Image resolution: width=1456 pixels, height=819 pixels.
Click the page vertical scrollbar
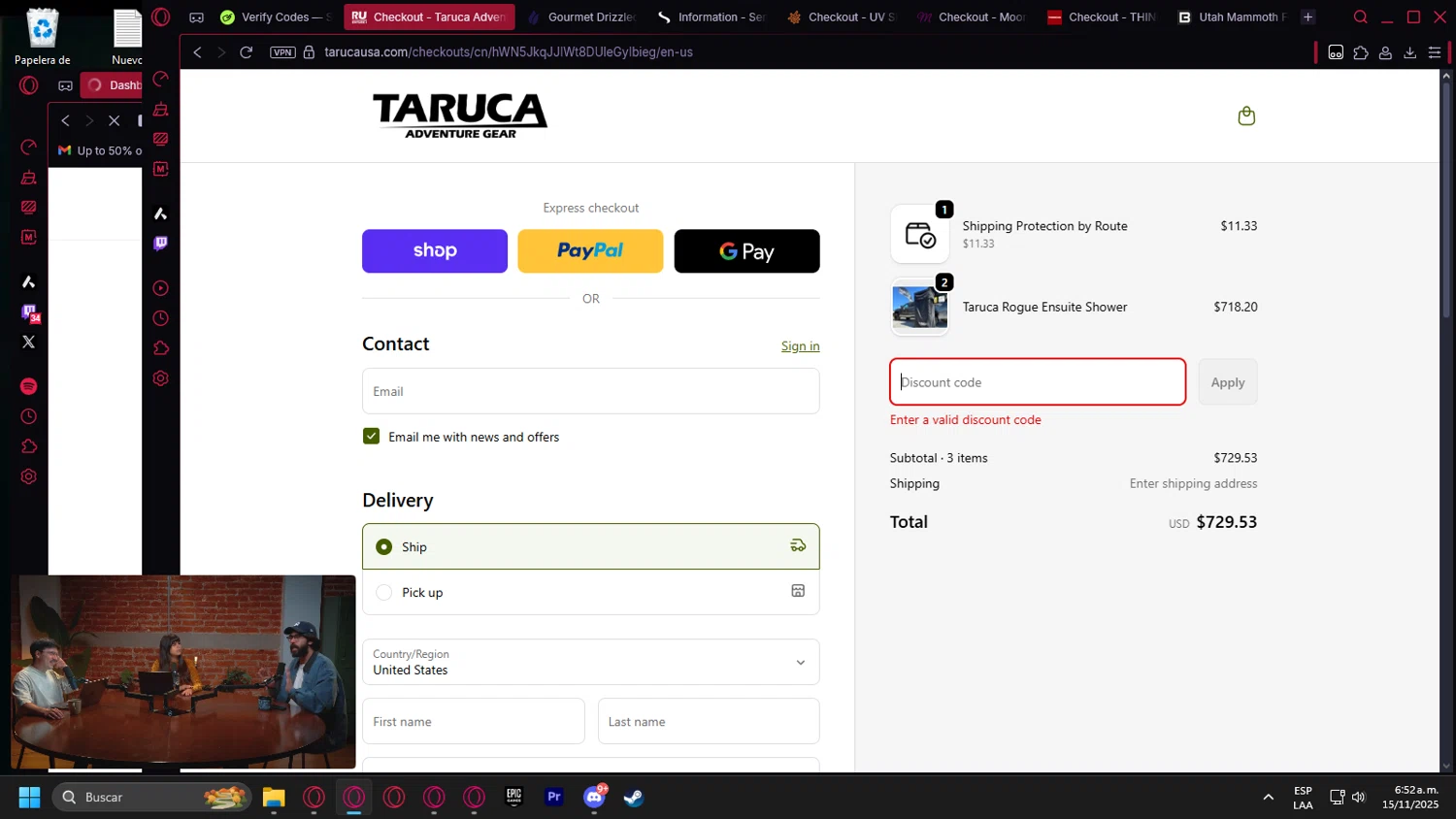coord(1446,199)
